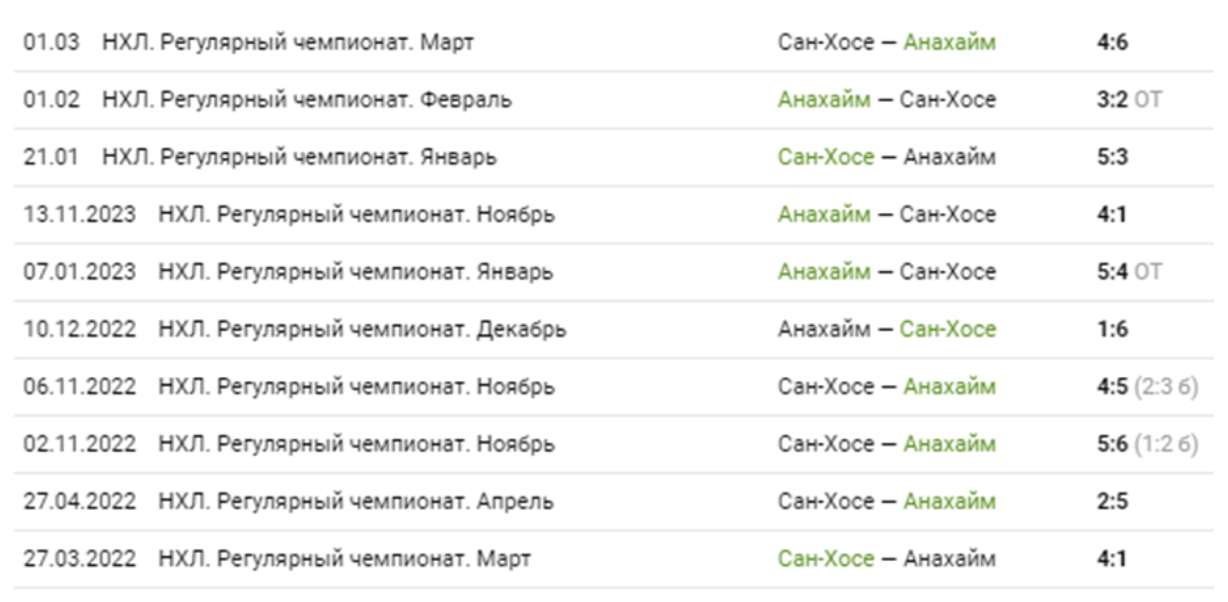Open the 27.03.2022 March match
Screen dimensions: 1228x602
pyautogui.click(x=344, y=558)
